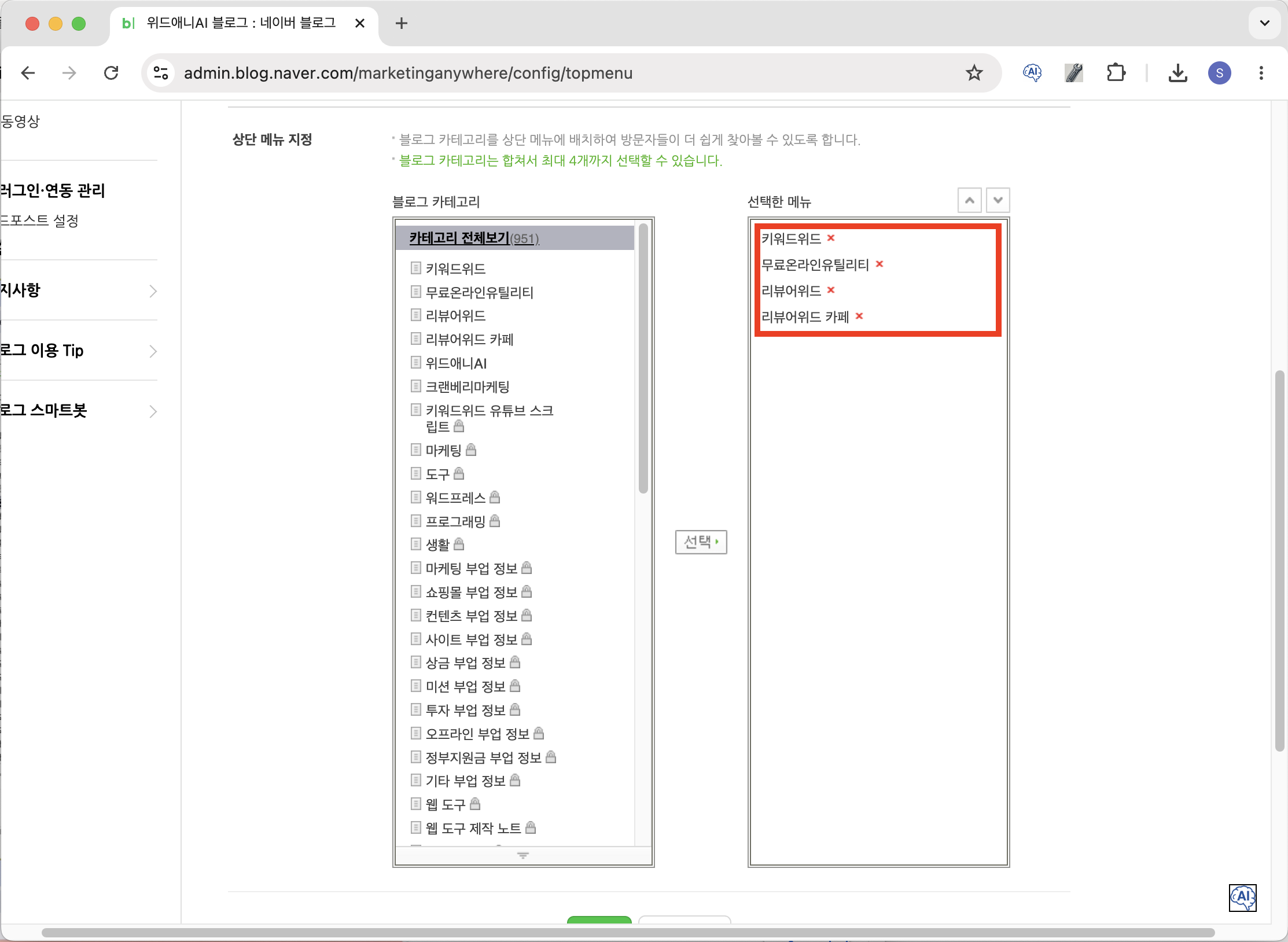The width and height of the screenshot is (1288, 942).
Task: Remove 키워드위드 from selected menus
Action: 831,238
